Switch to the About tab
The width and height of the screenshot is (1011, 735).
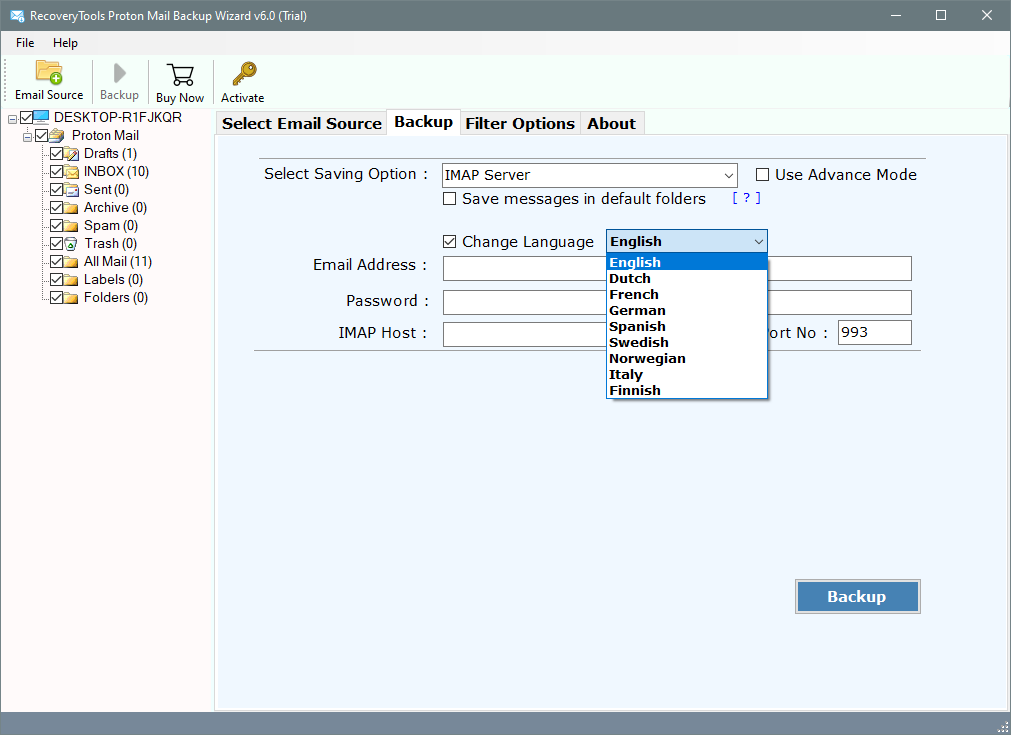[611, 123]
